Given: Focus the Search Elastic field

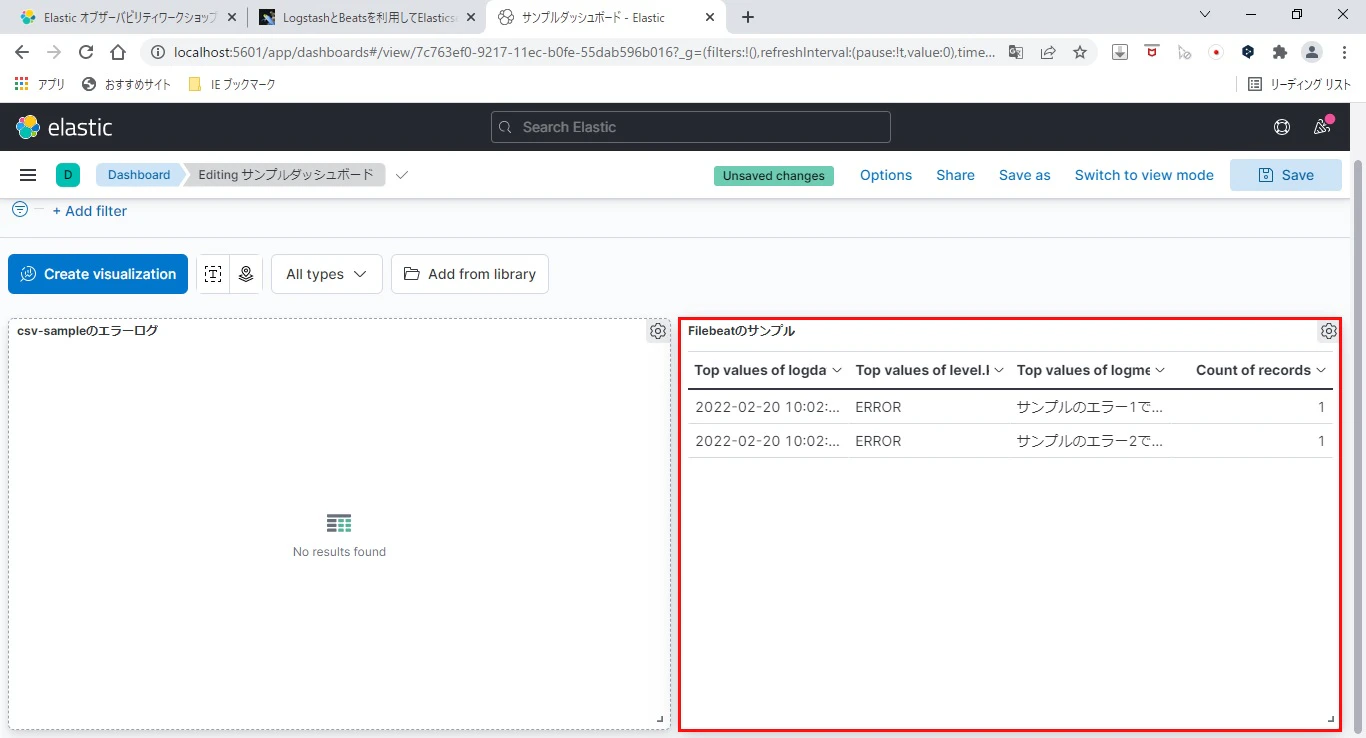Looking at the screenshot, I should 690,127.
